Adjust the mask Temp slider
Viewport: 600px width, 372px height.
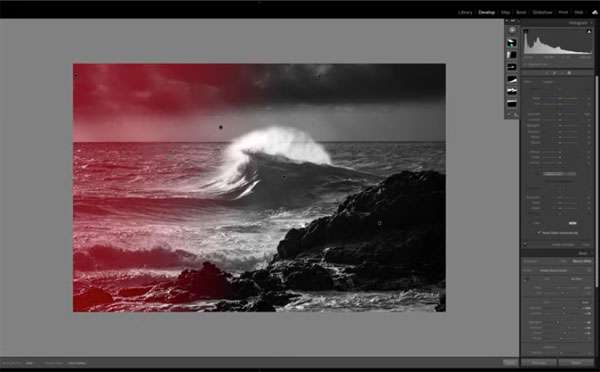[x=560, y=98]
